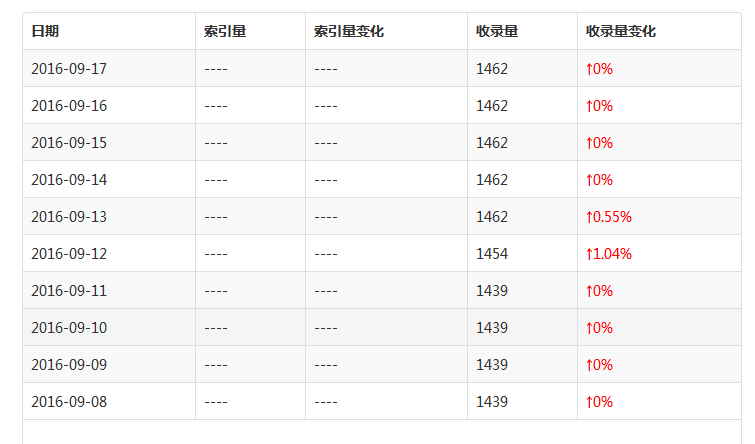Click the 索引量 column header
755x444 pixels.
(x=224, y=32)
